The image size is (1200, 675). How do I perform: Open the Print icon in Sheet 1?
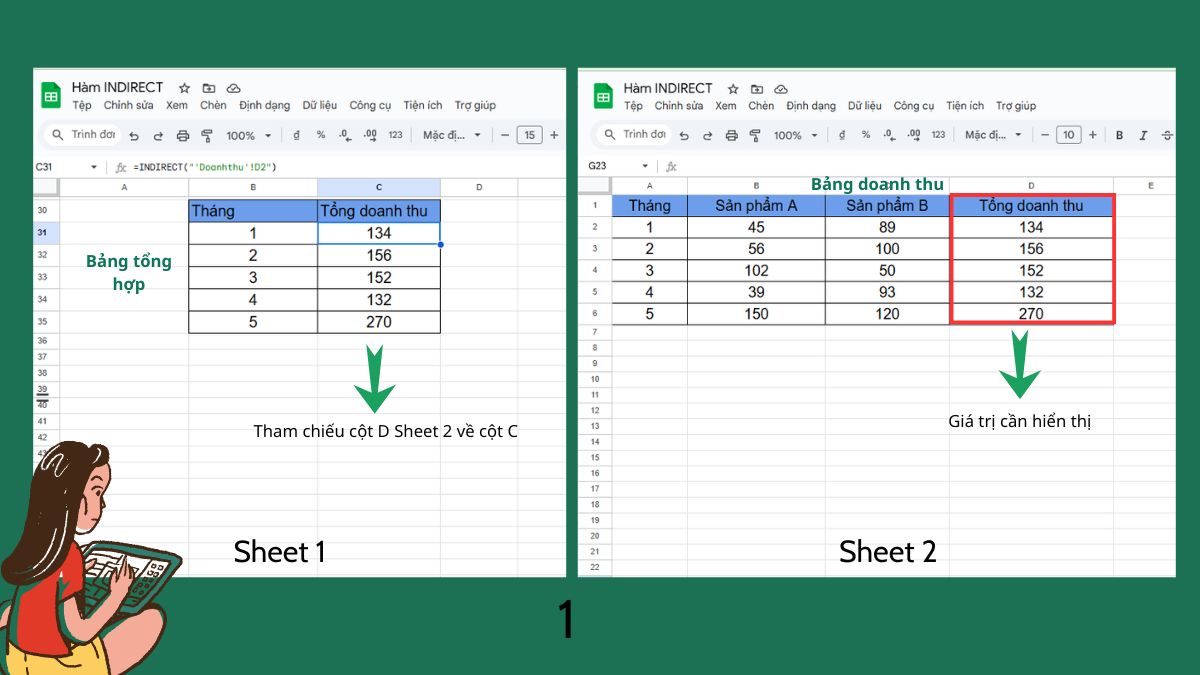182,135
